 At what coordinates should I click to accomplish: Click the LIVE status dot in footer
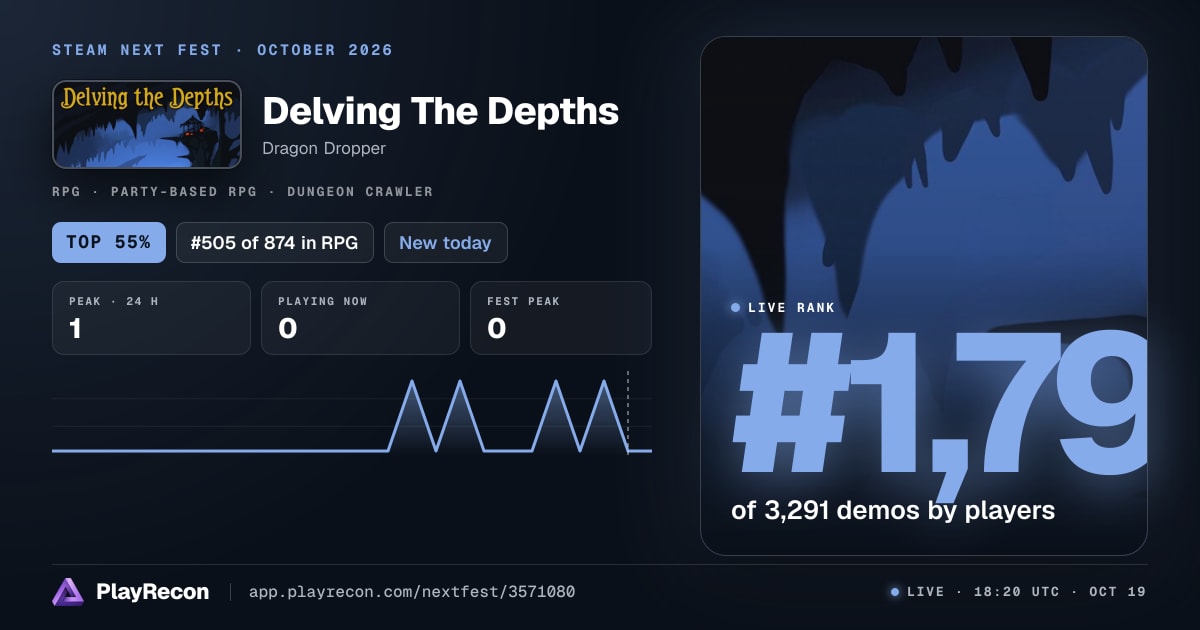click(895, 592)
